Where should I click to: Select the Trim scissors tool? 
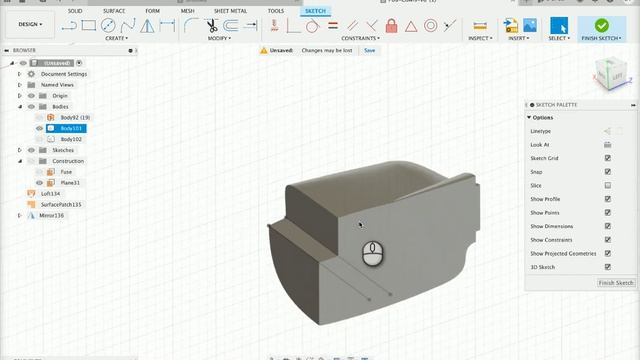(x=211, y=26)
